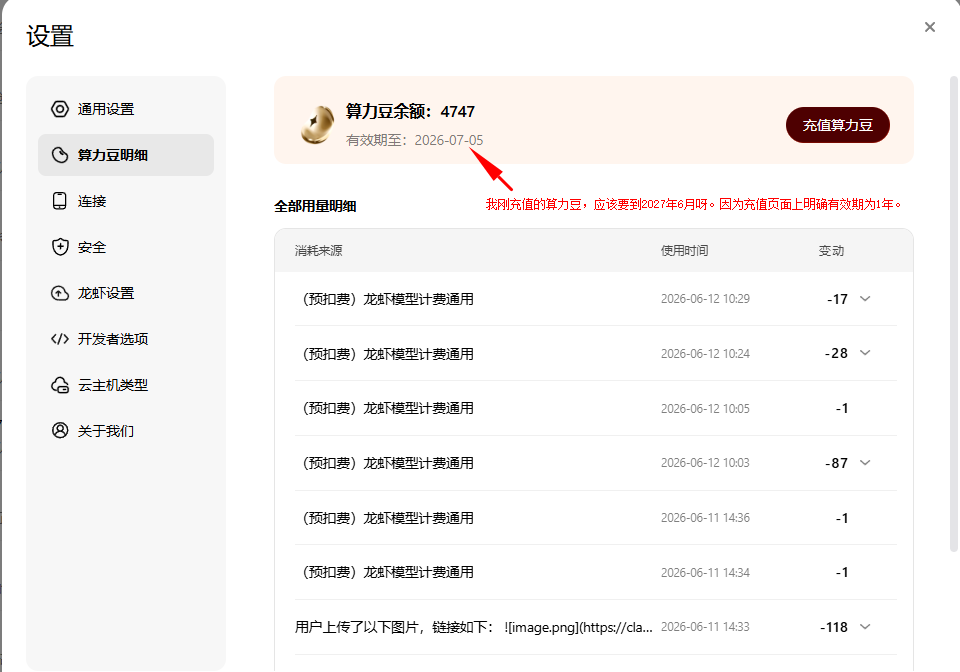This screenshot has height=672, width=960.
Task: Click the 开发者选项 code icon
Action: (60, 339)
